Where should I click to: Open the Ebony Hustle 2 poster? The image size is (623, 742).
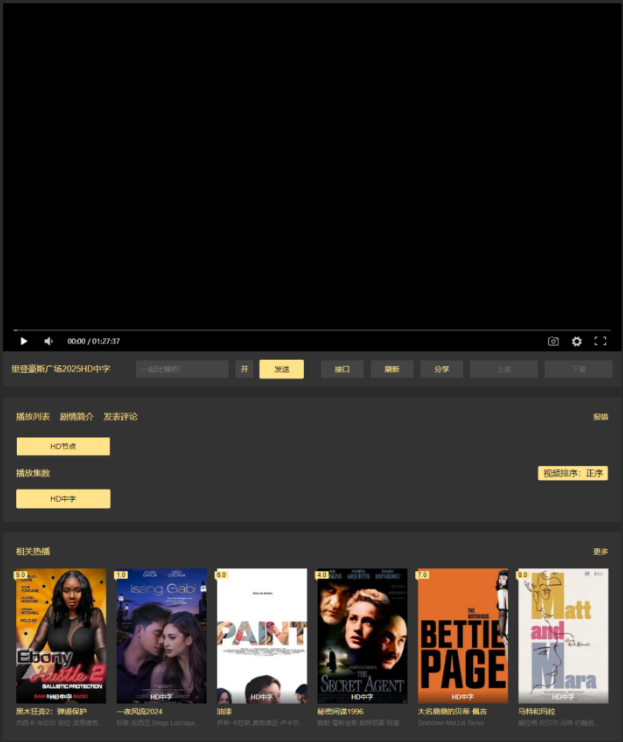[x=61, y=635]
